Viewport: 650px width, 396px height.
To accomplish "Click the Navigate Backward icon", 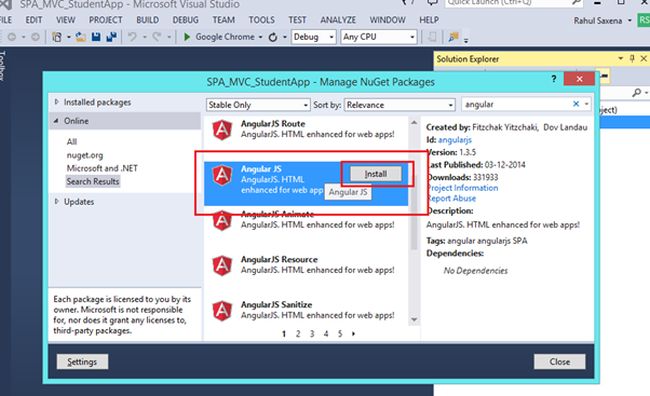I will click(x=12, y=37).
